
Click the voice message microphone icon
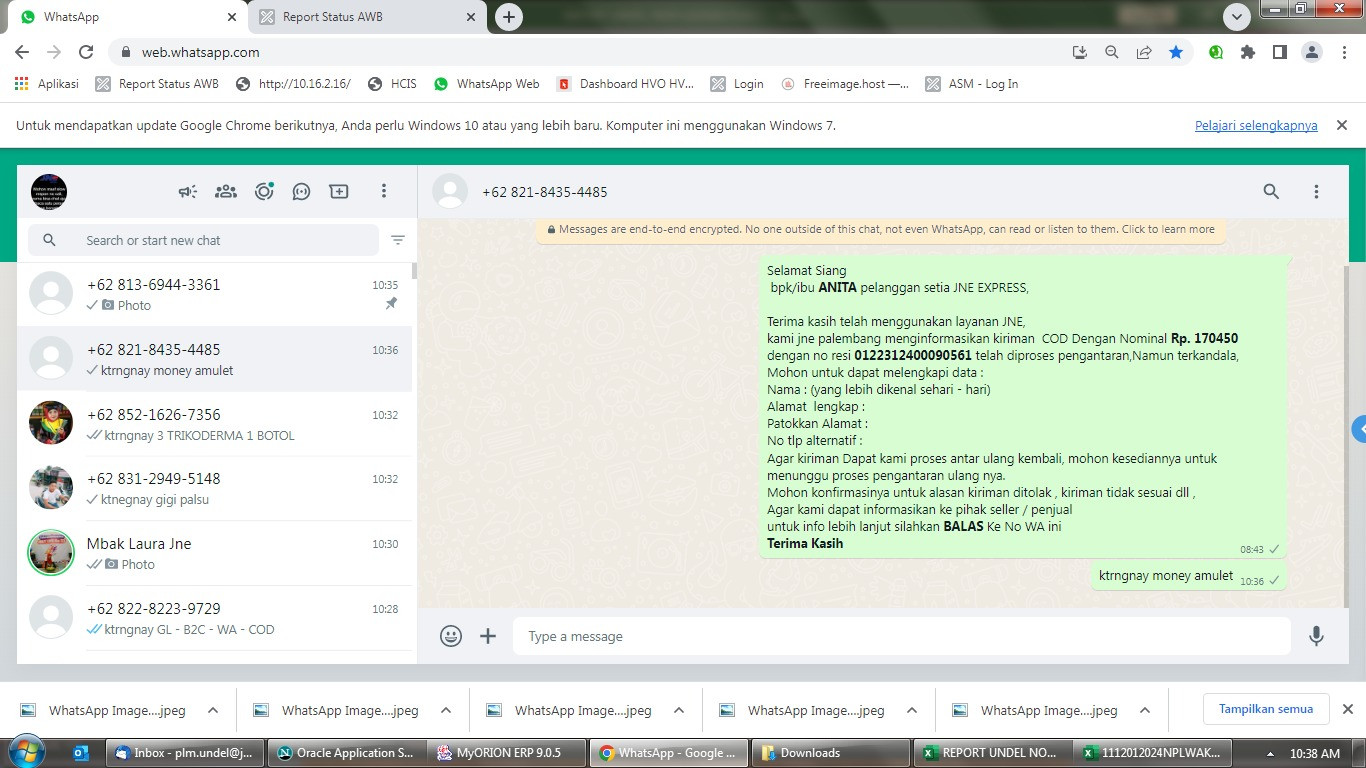pyautogui.click(x=1316, y=636)
